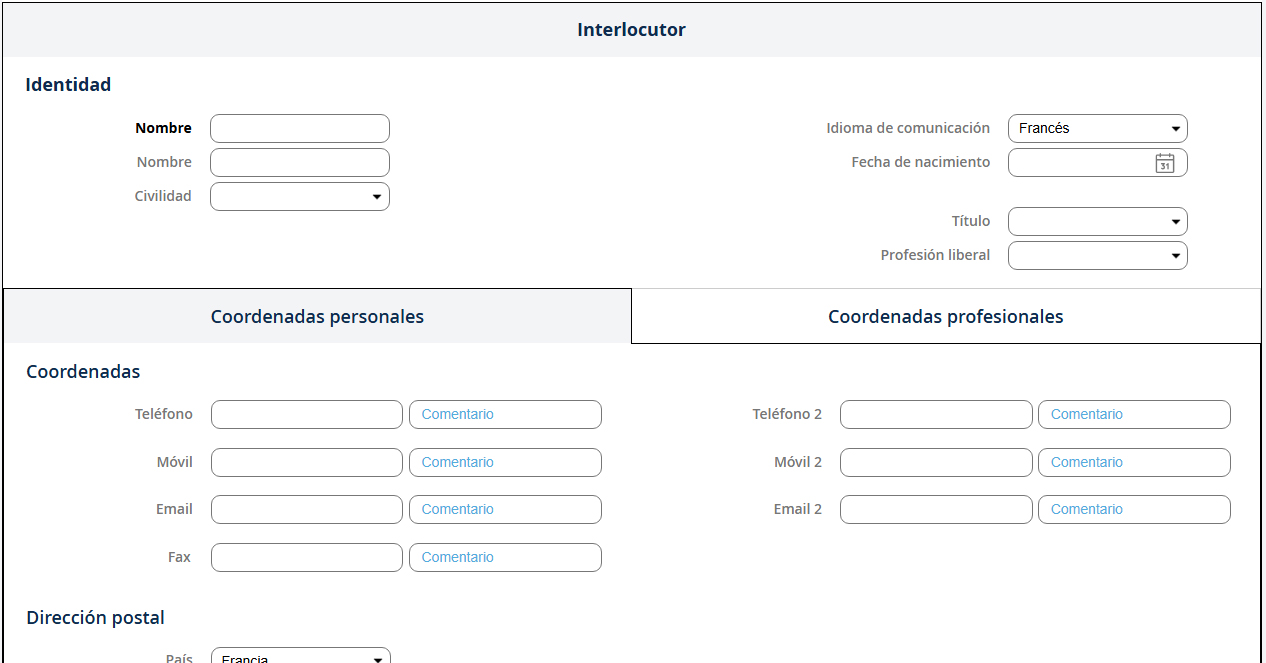This screenshot has height=663, width=1266.
Task: Switch to the Coordenadas personales tab
Action: (x=317, y=317)
